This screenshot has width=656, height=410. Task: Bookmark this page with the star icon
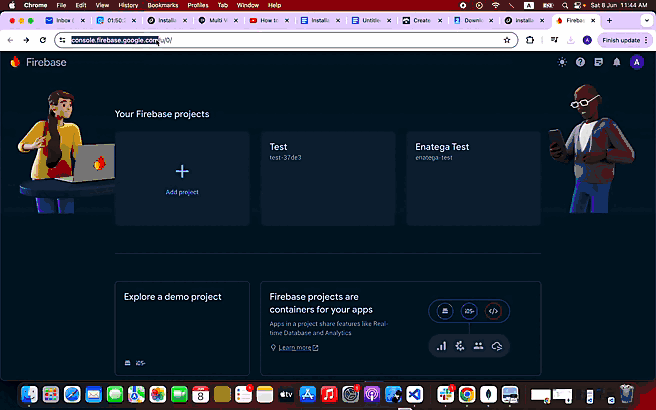click(x=508, y=40)
